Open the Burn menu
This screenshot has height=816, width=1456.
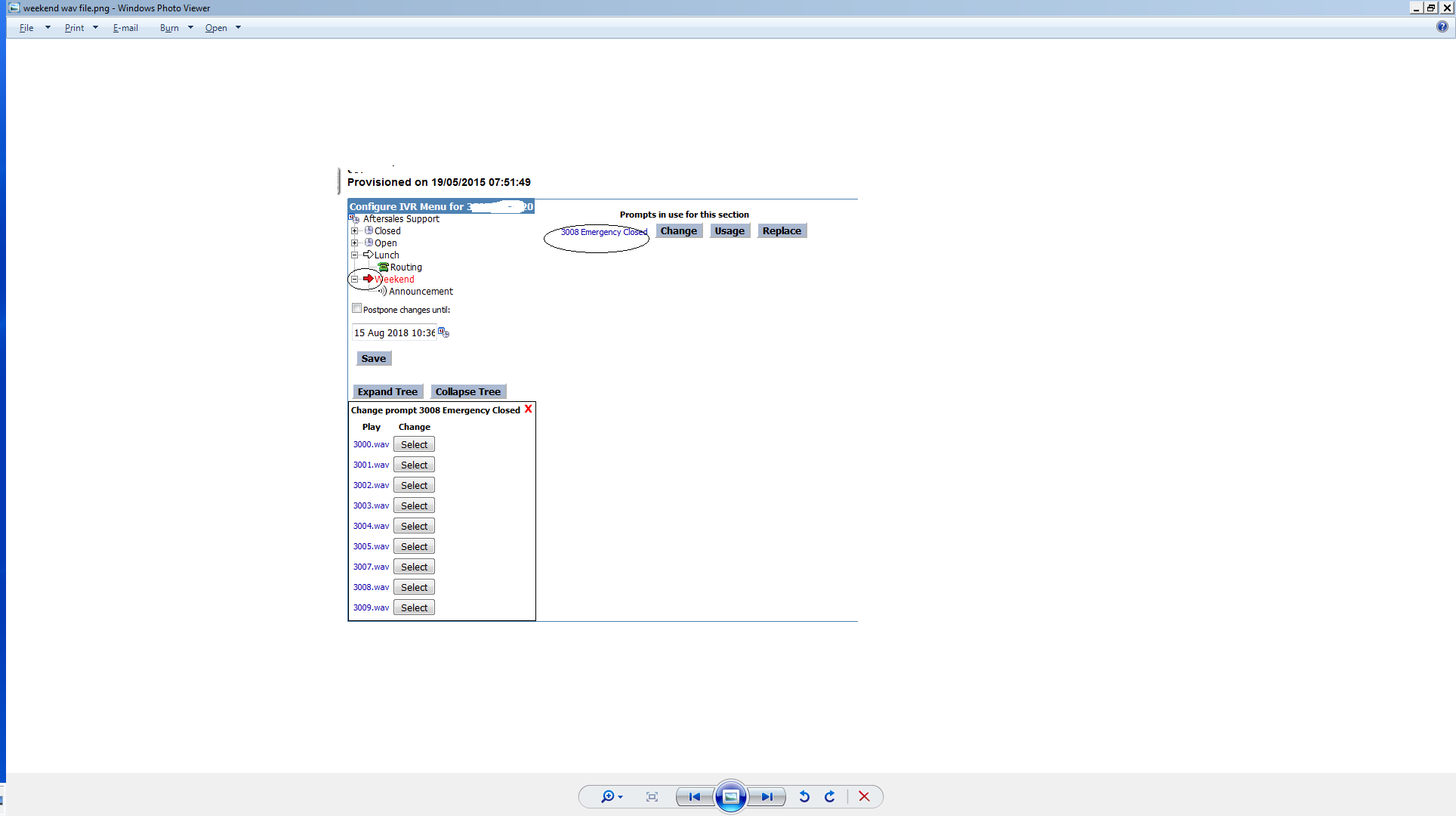169,28
